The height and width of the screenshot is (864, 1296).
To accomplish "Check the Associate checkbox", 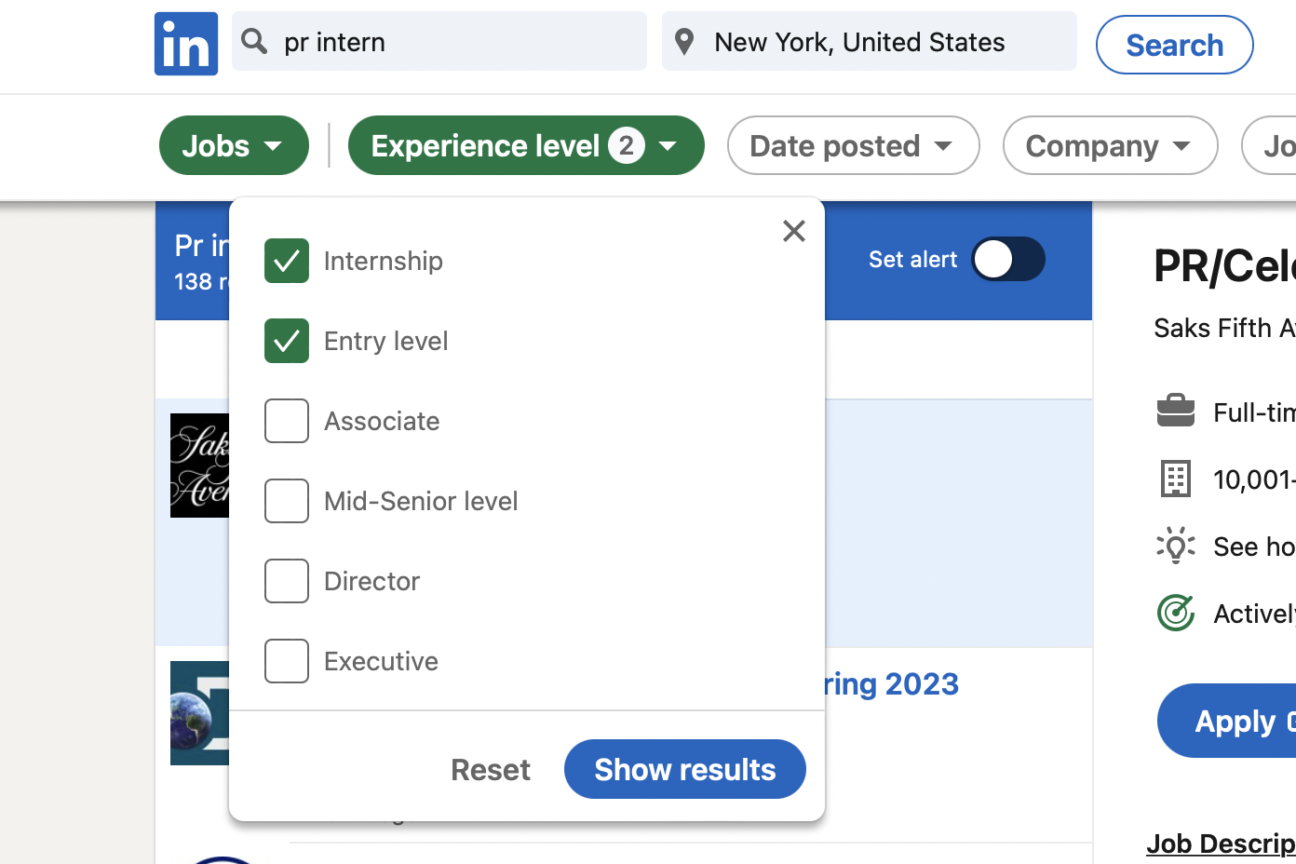I will (x=286, y=421).
